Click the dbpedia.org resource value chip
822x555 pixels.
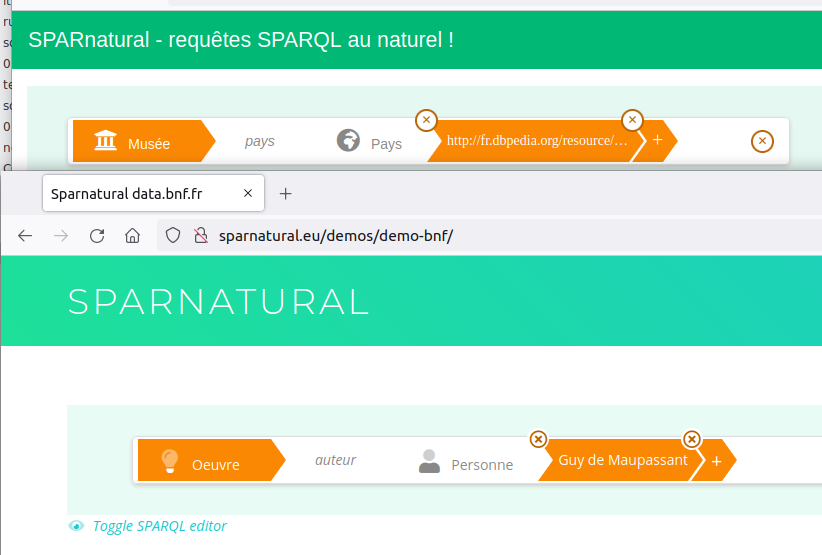point(537,140)
